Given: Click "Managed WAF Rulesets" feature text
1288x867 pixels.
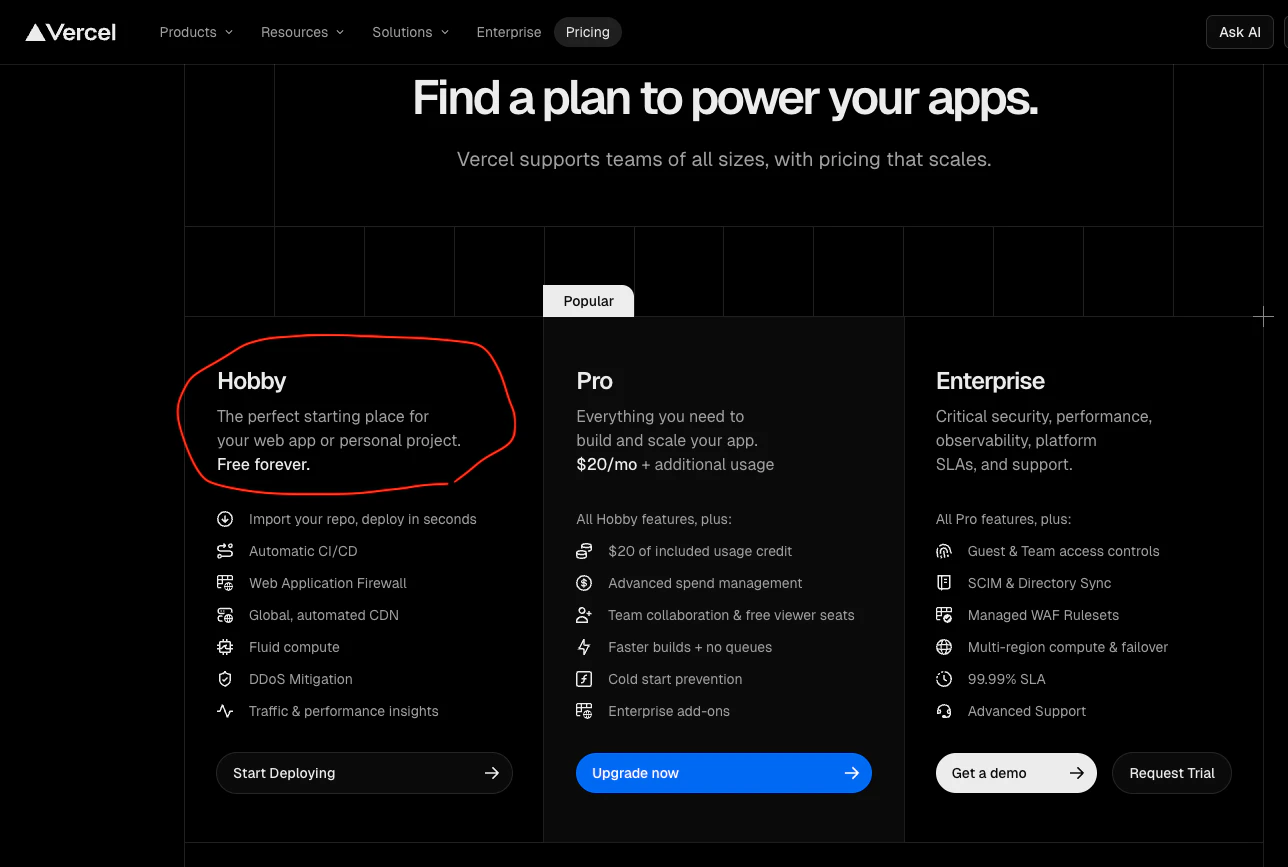Looking at the screenshot, I should (1043, 615).
